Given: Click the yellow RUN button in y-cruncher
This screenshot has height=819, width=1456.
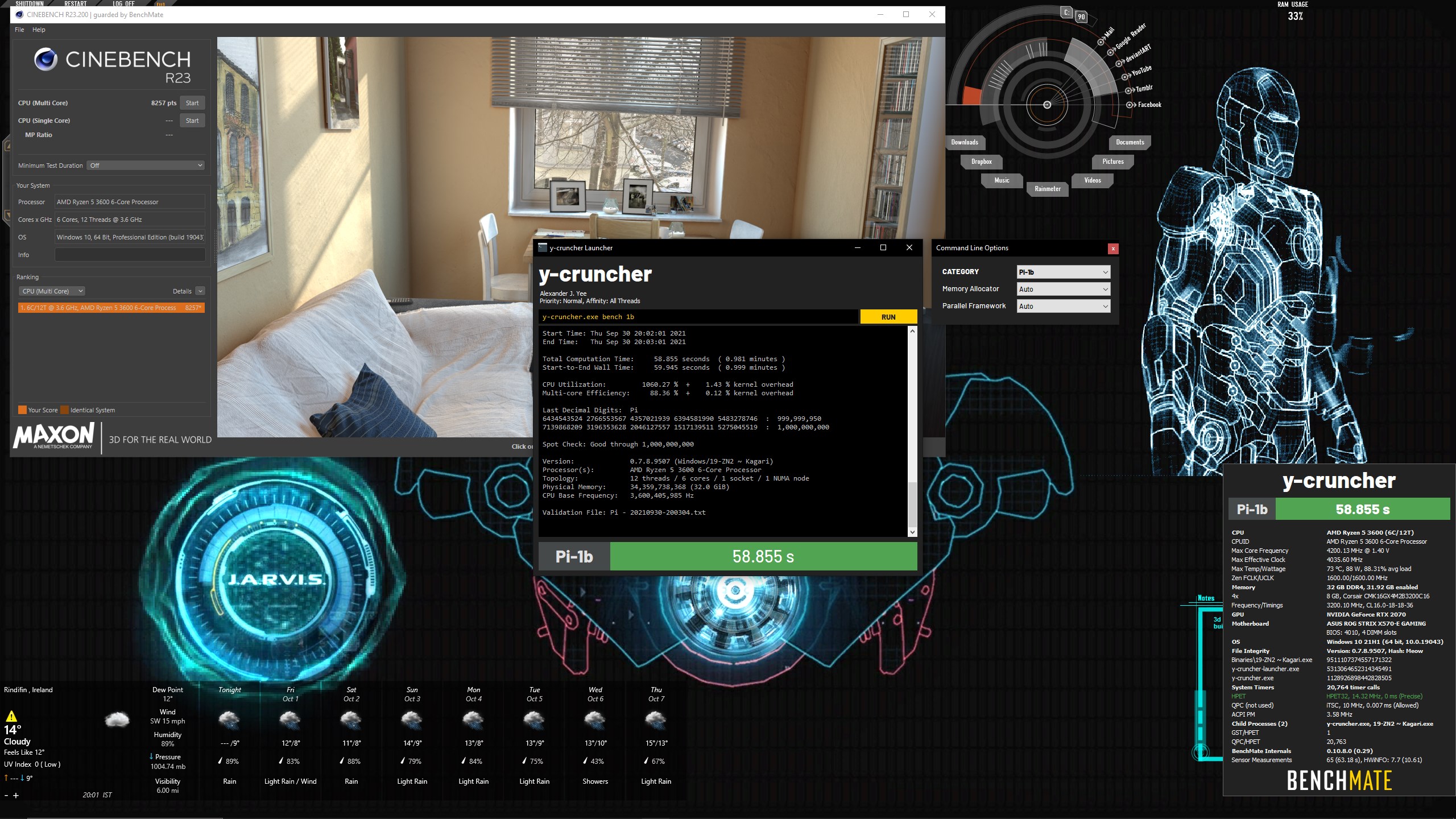Looking at the screenshot, I should [888, 317].
